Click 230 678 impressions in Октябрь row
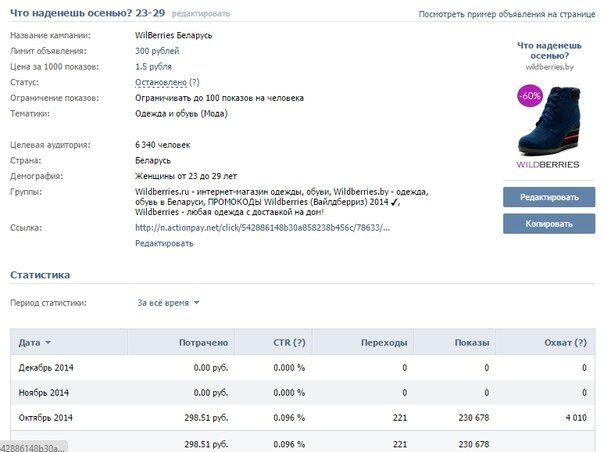Image resolution: width=604 pixels, height=452 pixels. (474, 418)
